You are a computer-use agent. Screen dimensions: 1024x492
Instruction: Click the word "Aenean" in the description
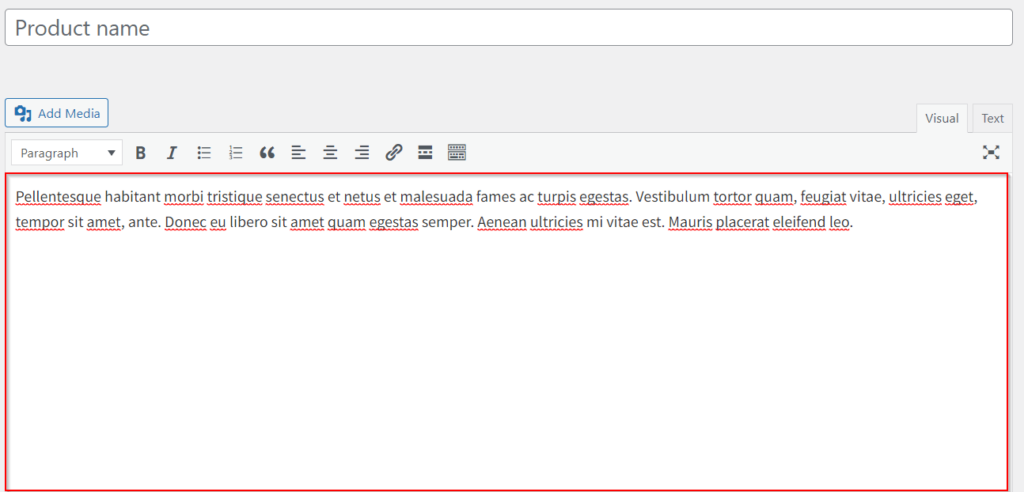(502, 223)
